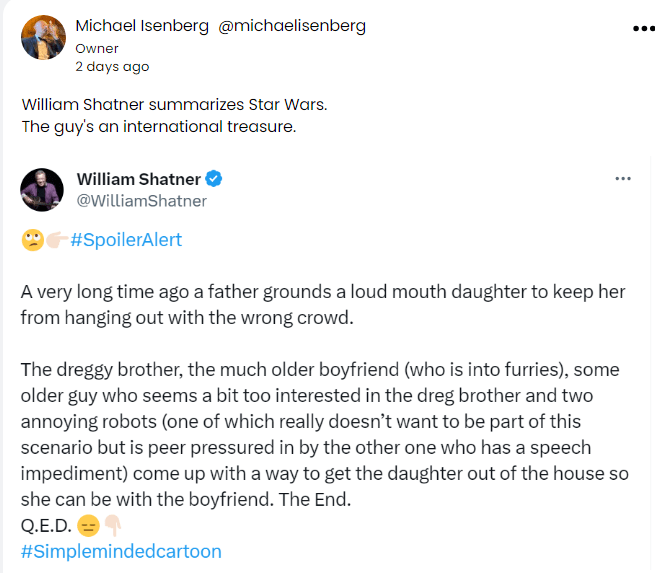This screenshot has height=573, width=665.
Task: Click Michael Isenberg's profile avatar
Action: click(44, 37)
